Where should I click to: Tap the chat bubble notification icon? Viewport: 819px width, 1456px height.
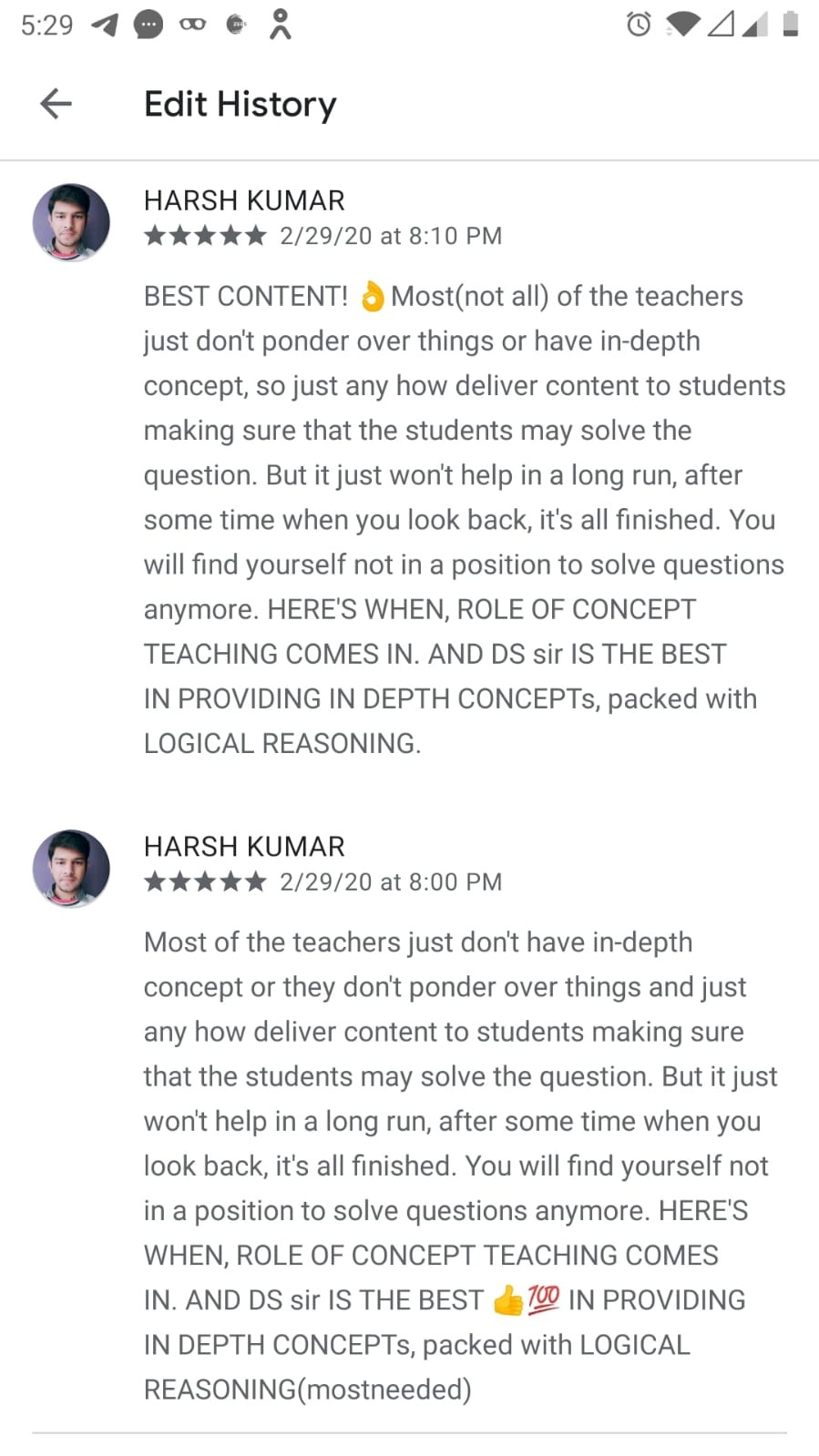click(x=148, y=25)
